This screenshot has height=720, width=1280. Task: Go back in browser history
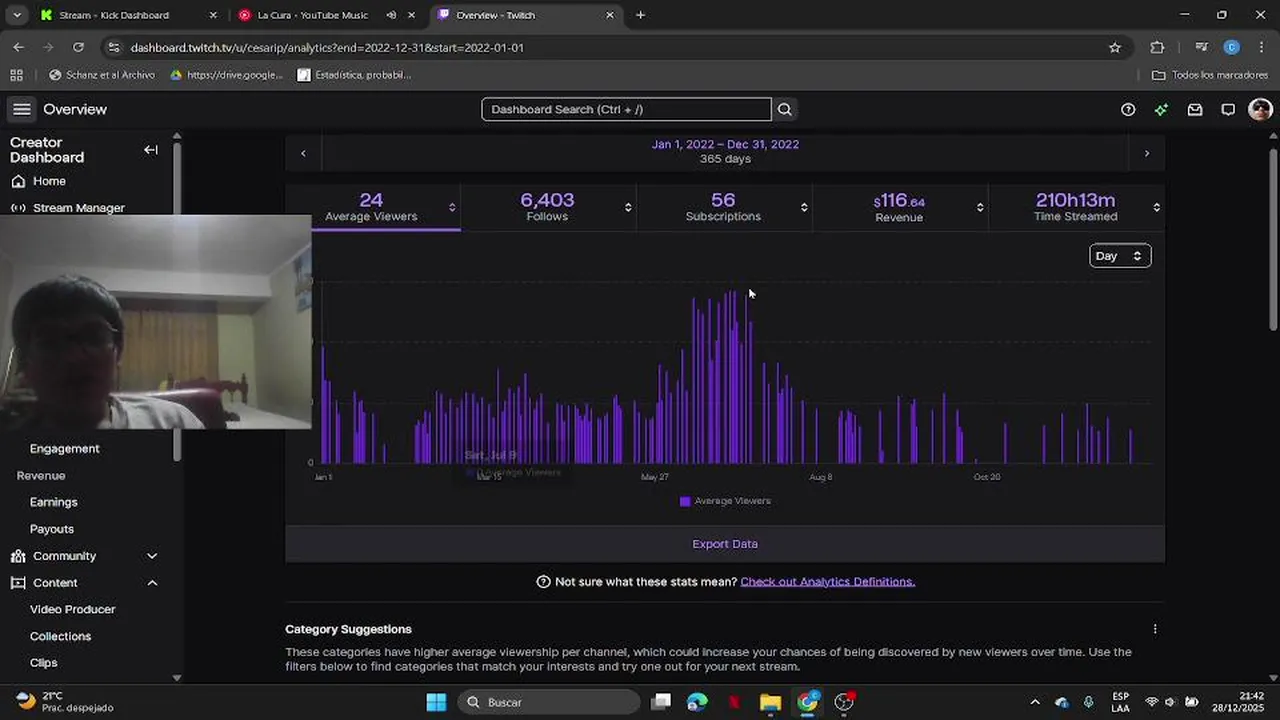click(18, 47)
